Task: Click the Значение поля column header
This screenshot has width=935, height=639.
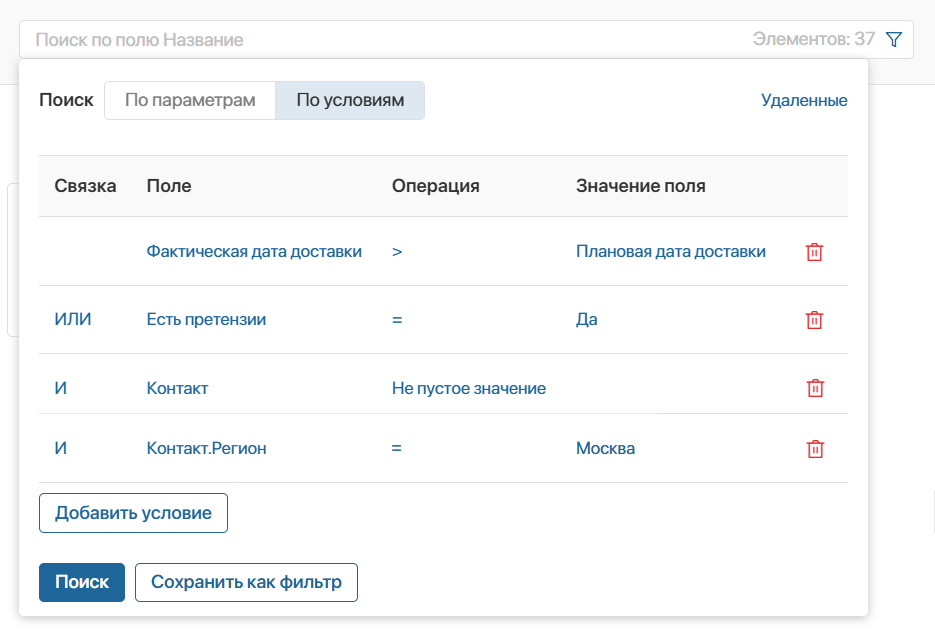Action: [640, 186]
